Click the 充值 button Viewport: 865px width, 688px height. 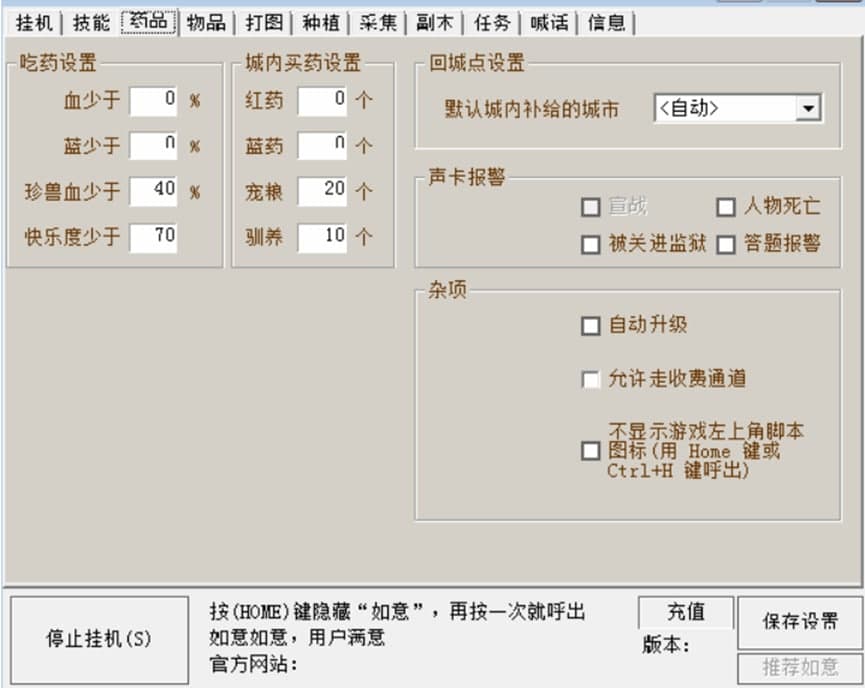pyautogui.click(x=686, y=612)
